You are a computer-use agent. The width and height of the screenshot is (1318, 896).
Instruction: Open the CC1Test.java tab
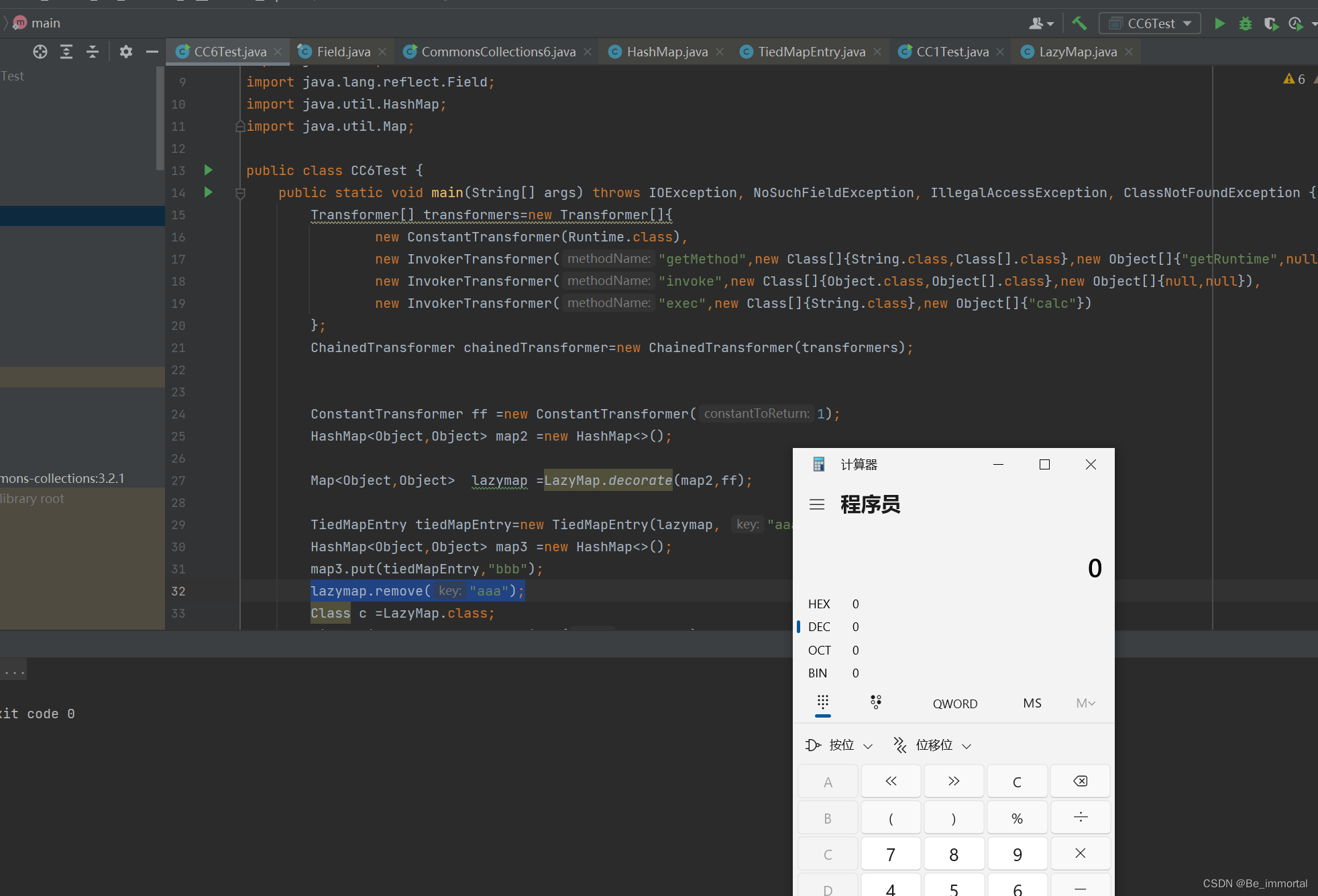952,52
